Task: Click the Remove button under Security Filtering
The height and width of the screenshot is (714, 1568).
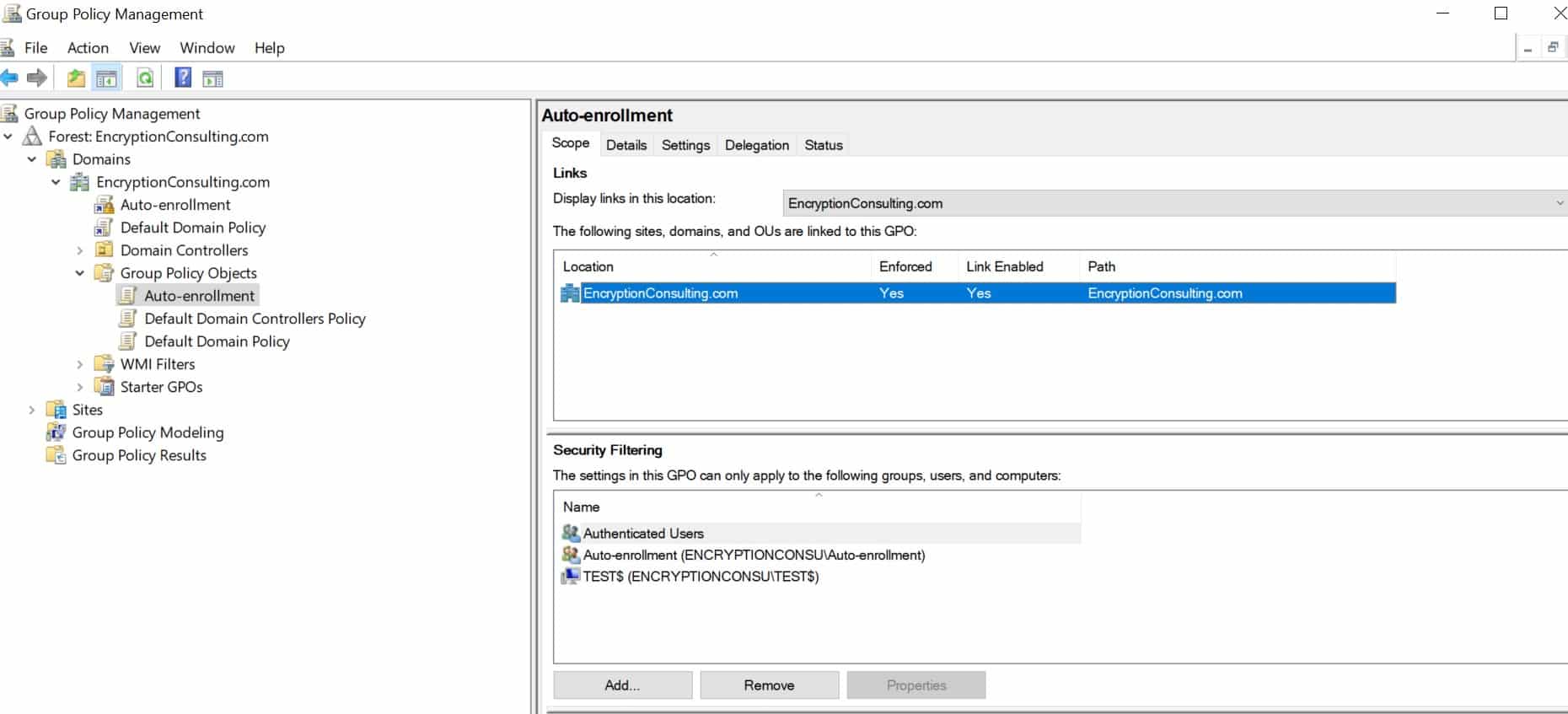Action: point(769,685)
